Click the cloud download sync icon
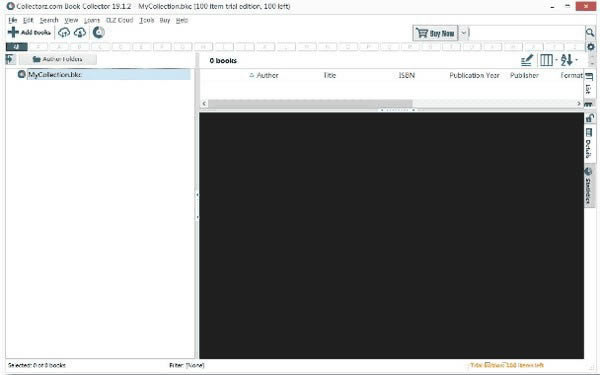 [x=80, y=33]
